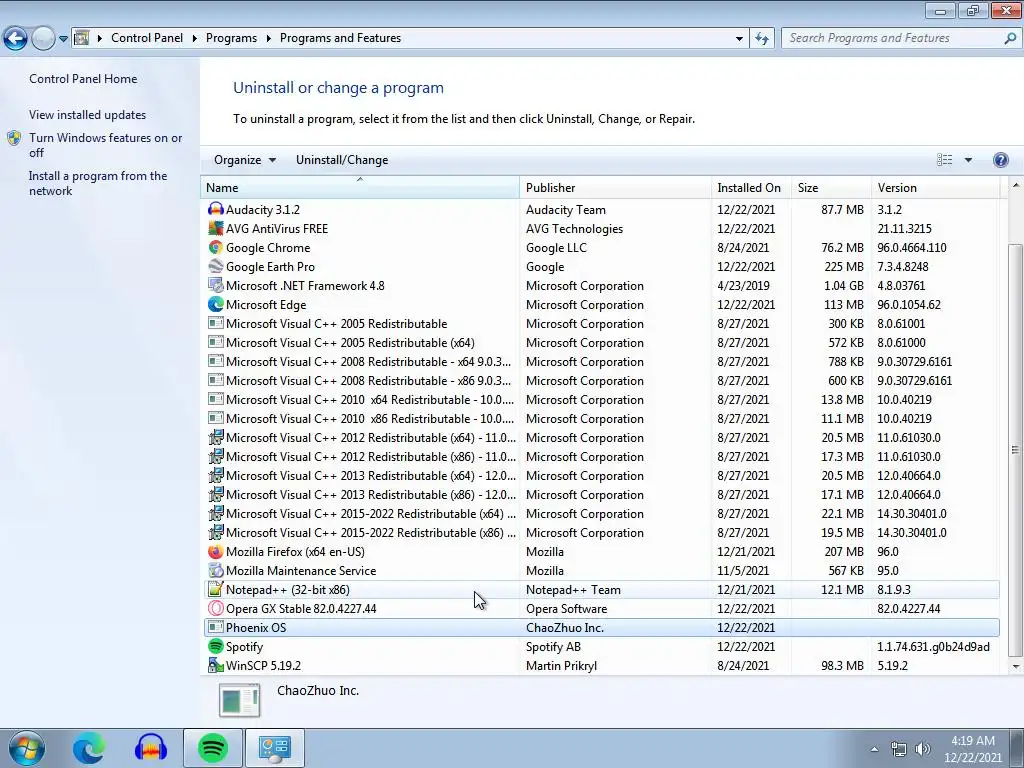Open the view options dropdown arrow
Image resolution: width=1024 pixels, height=768 pixels.
tap(968, 160)
